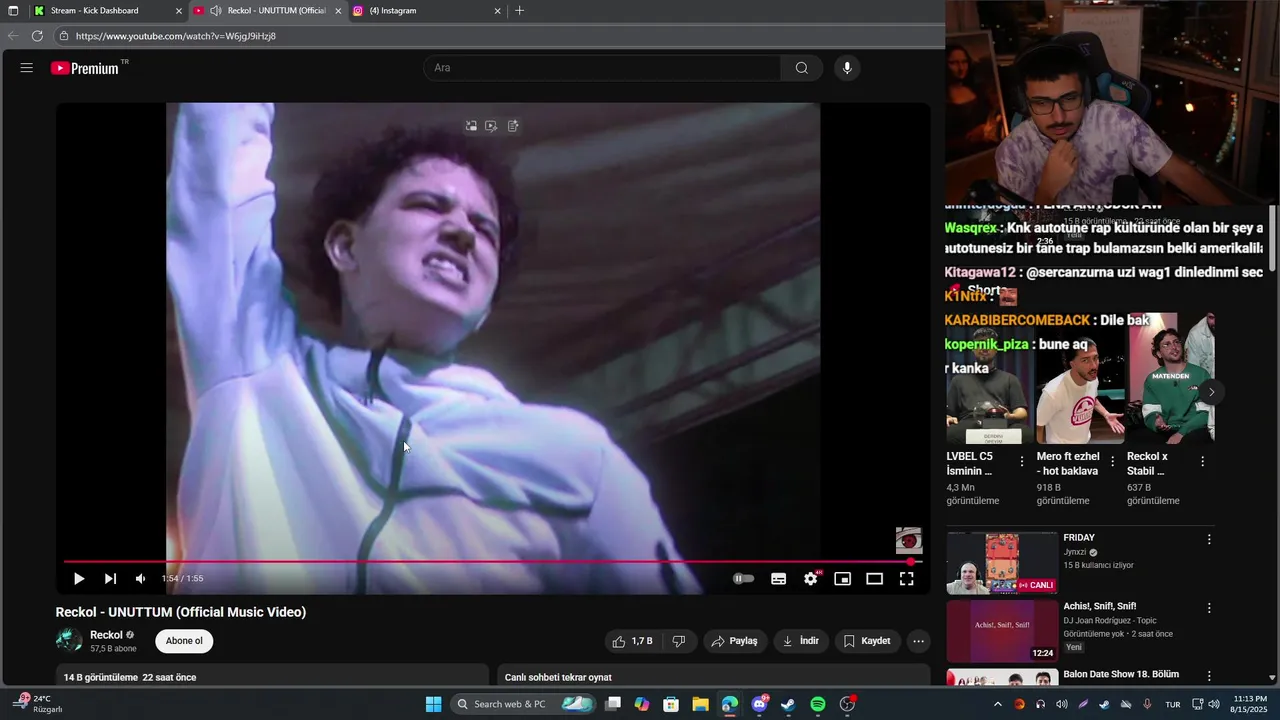Viewport: 1280px width, 720px height.
Task: Show next Shorts with arrow chevron
Action: tap(1211, 392)
